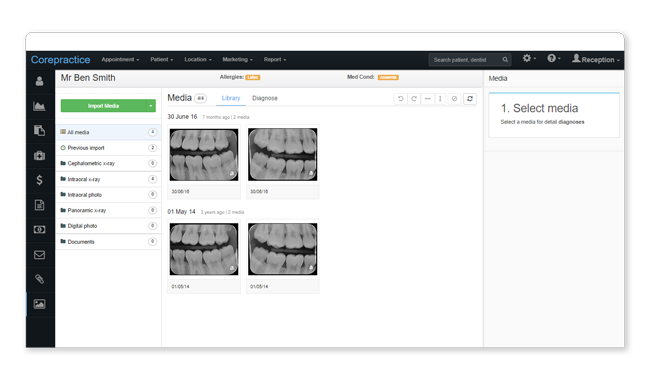Click the 01 May 14 date heading
The height and width of the screenshot is (380, 650).
[x=181, y=212]
